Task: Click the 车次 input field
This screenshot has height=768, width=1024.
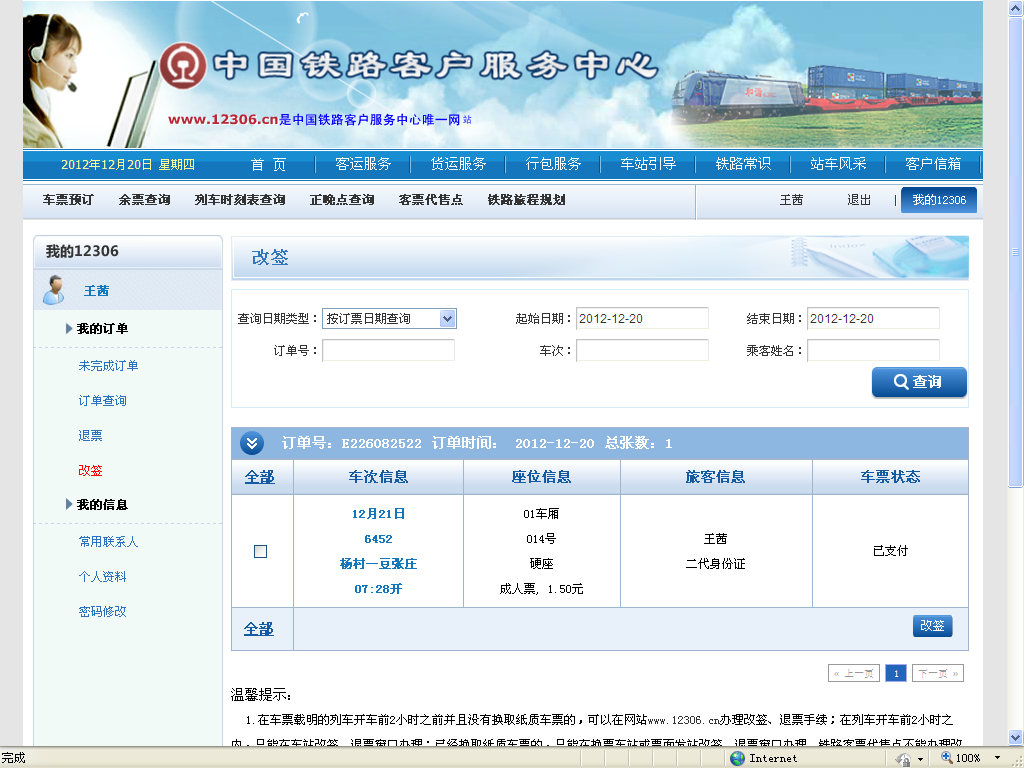Action: (642, 351)
